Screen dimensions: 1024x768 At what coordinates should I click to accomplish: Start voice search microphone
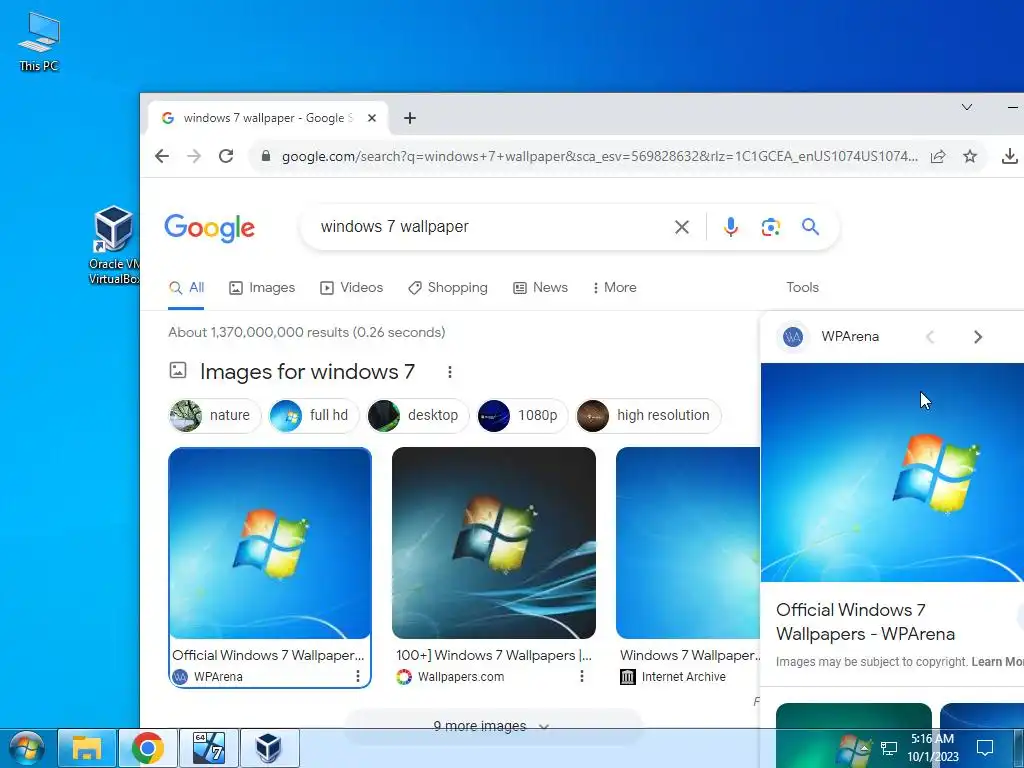point(731,227)
